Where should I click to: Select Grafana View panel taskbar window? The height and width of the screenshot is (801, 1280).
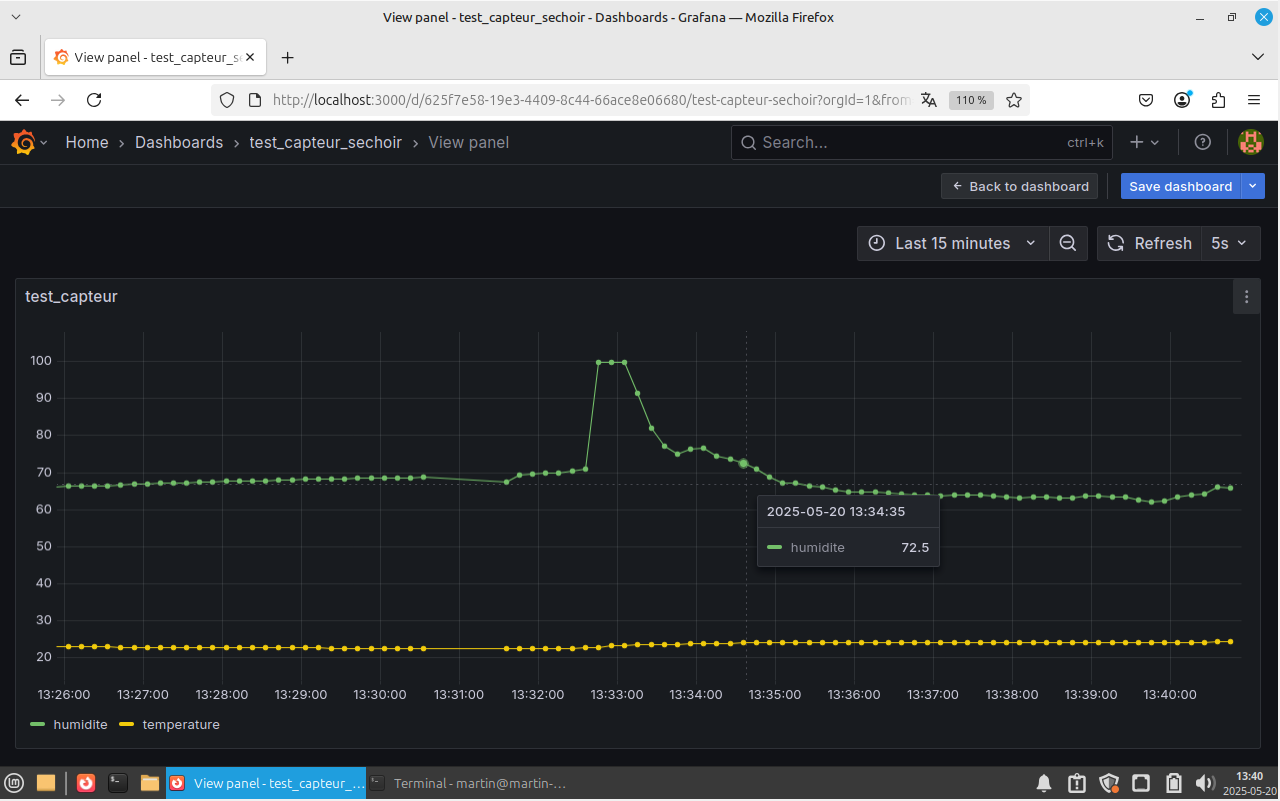tap(266, 783)
